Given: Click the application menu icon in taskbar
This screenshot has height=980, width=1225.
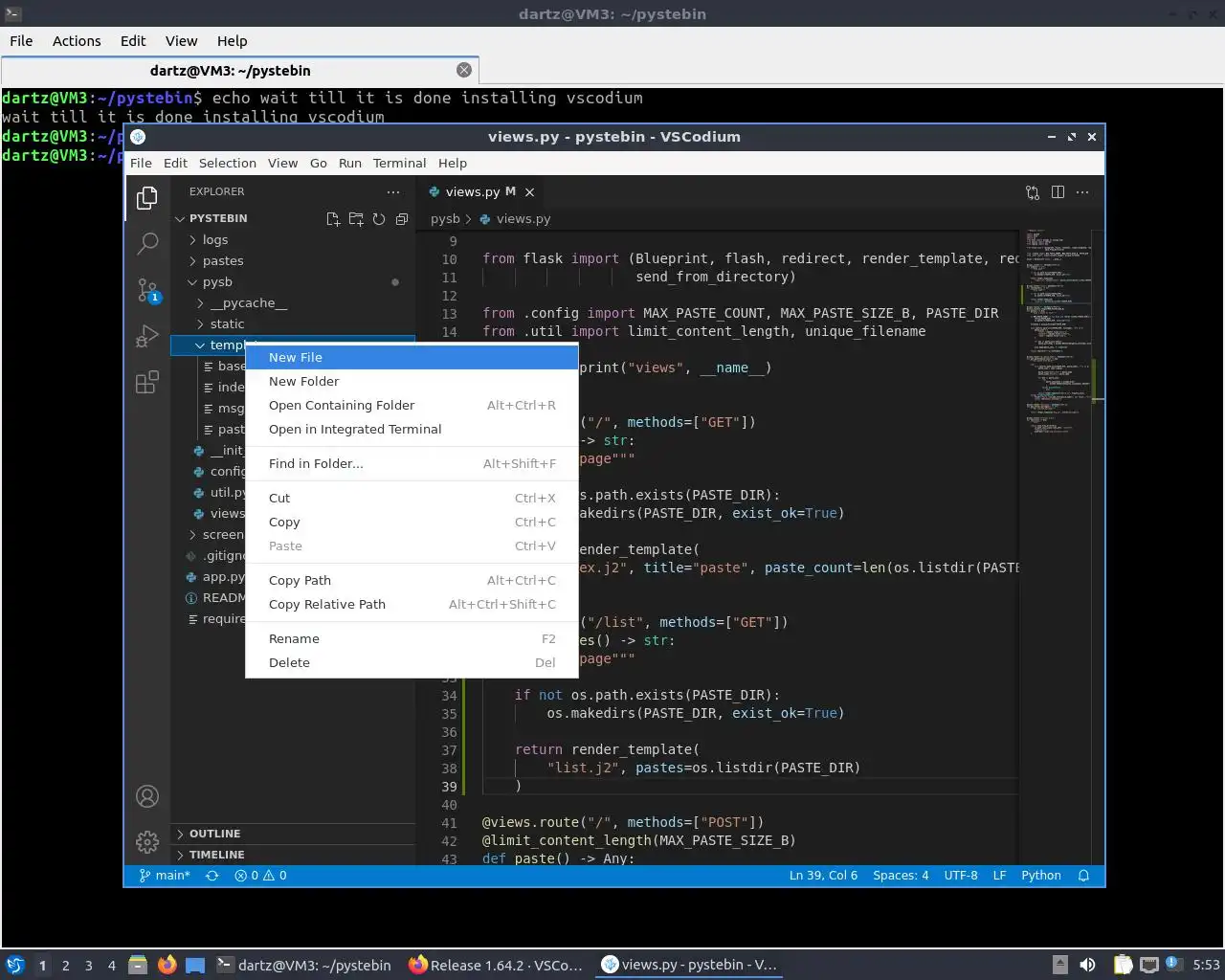Looking at the screenshot, I should (14, 965).
